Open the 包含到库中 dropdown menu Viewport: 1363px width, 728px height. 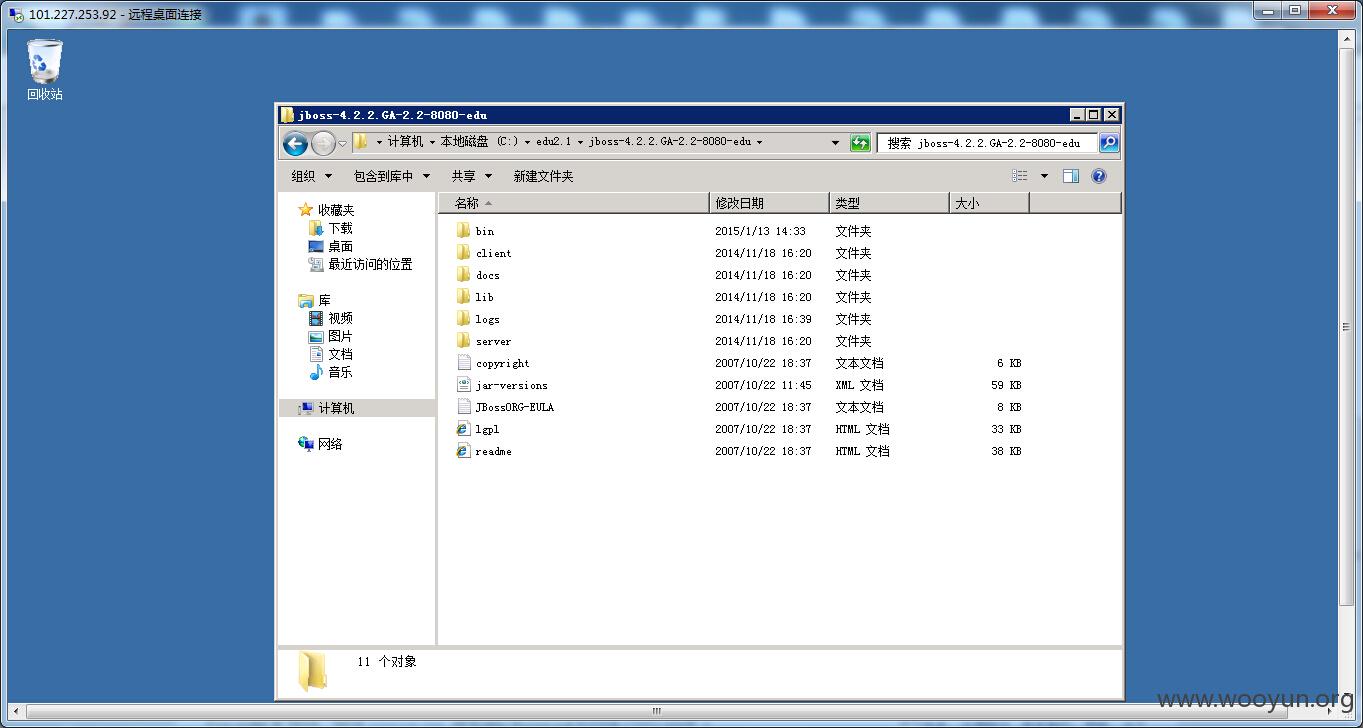[391, 176]
